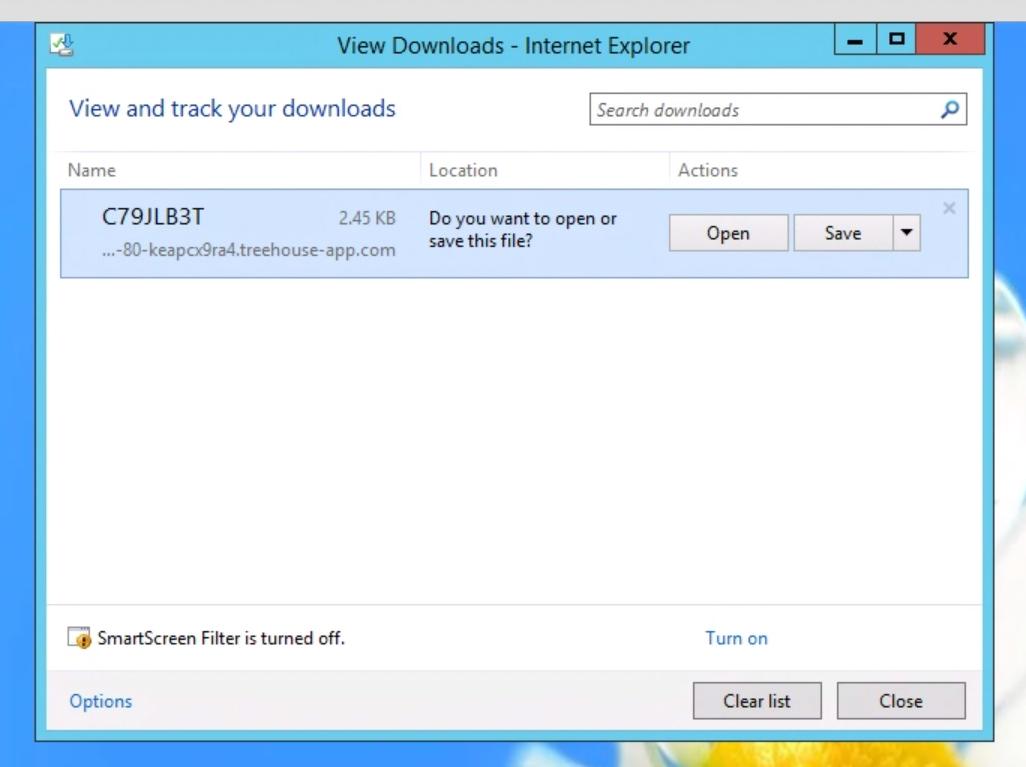Turn on SmartScreen Filter
1026x767 pixels.
click(x=736, y=638)
